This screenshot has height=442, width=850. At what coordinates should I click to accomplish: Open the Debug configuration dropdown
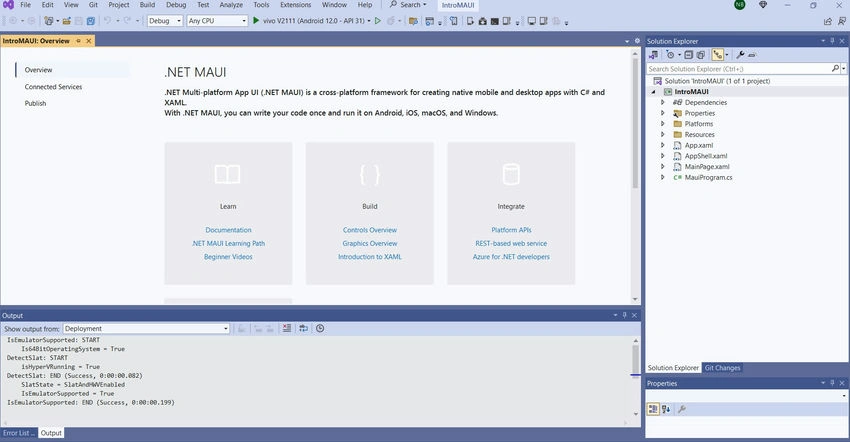[x=165, y=21]
